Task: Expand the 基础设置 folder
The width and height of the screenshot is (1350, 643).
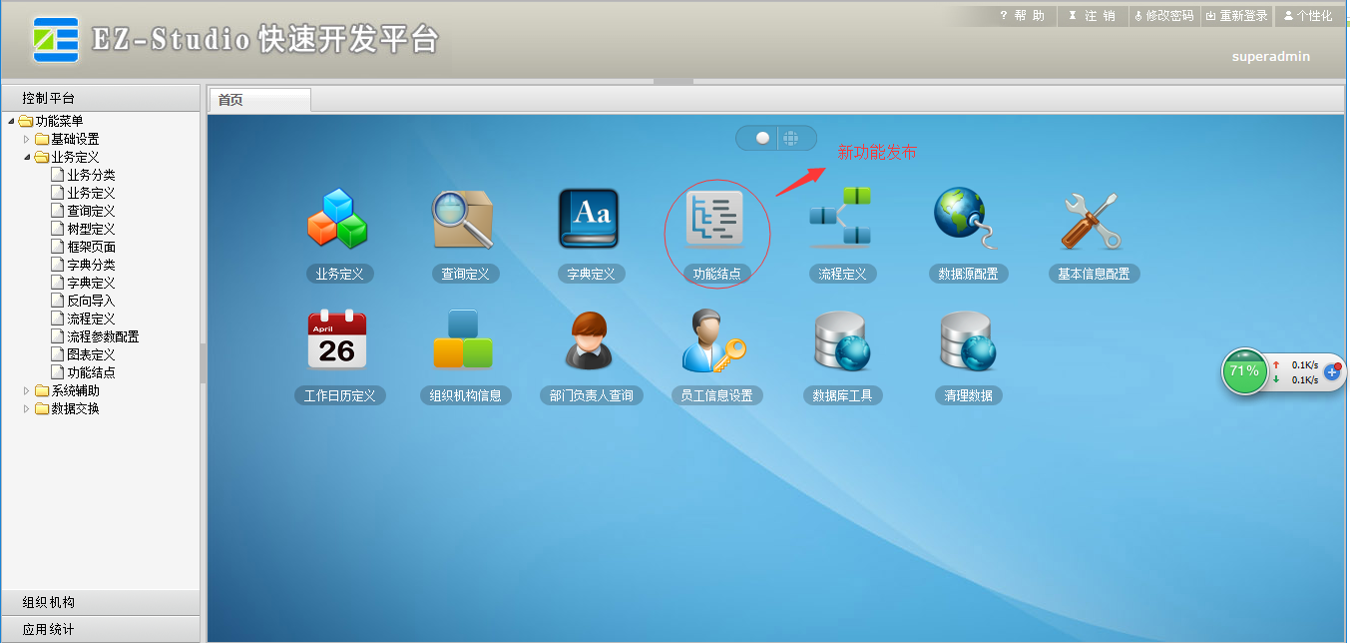Action: (27, 139)
